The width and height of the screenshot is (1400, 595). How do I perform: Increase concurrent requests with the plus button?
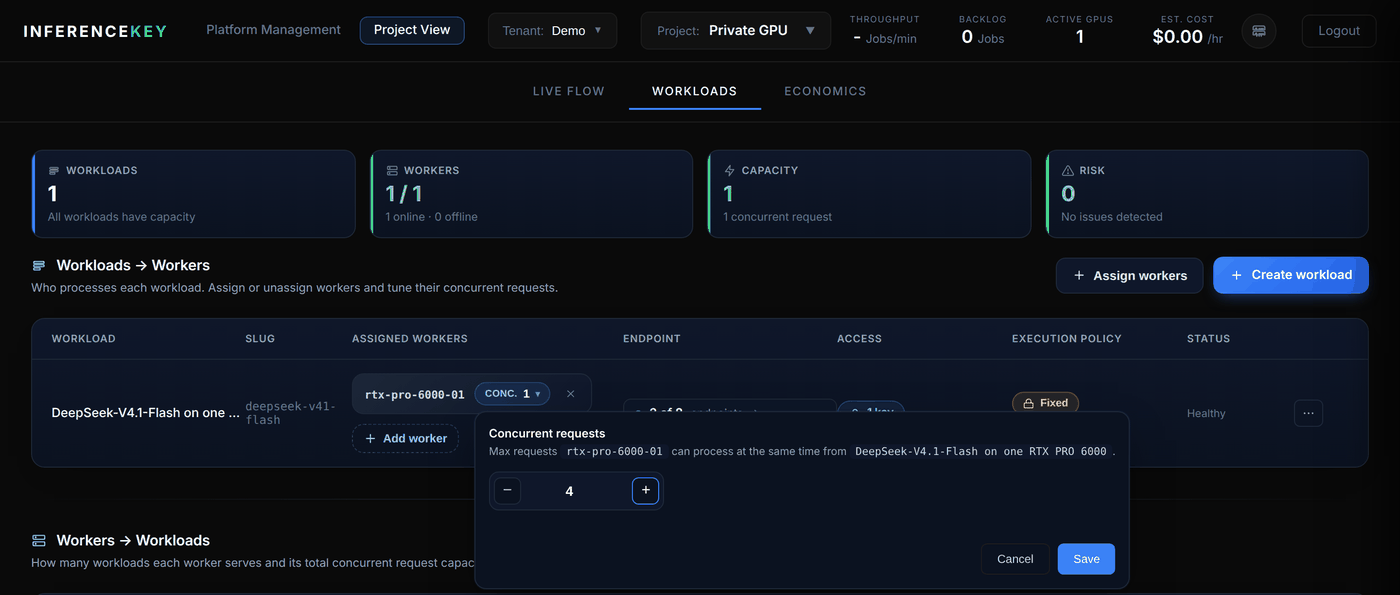(645, 491)
